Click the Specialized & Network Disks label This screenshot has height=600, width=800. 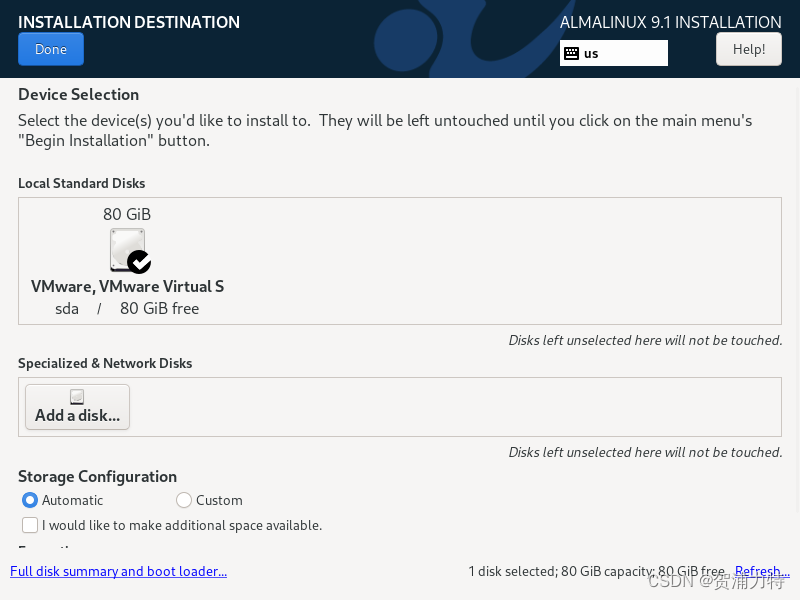point(105,363)
